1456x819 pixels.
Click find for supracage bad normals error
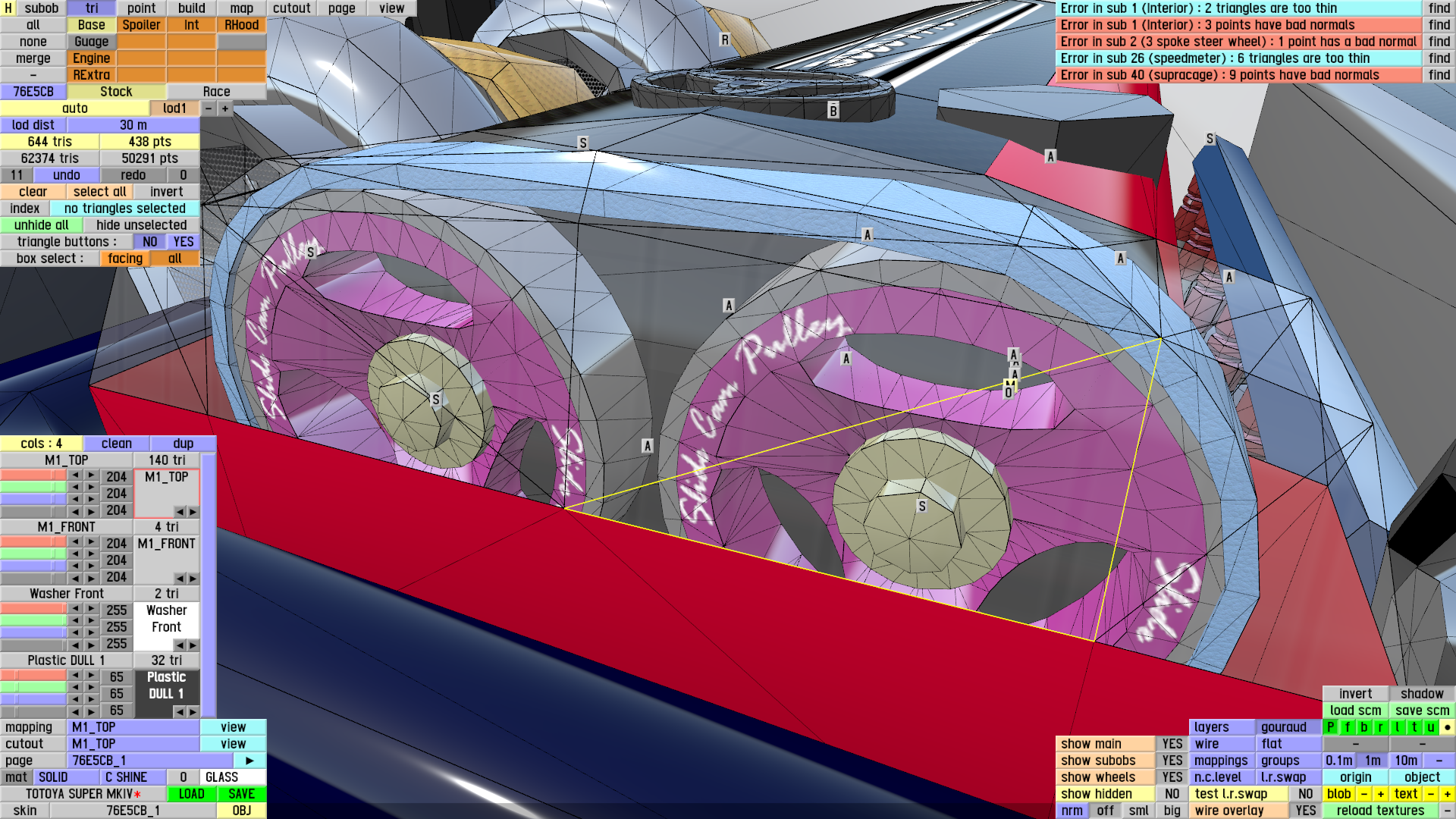pyautogui.click(x=1439, y=75)
